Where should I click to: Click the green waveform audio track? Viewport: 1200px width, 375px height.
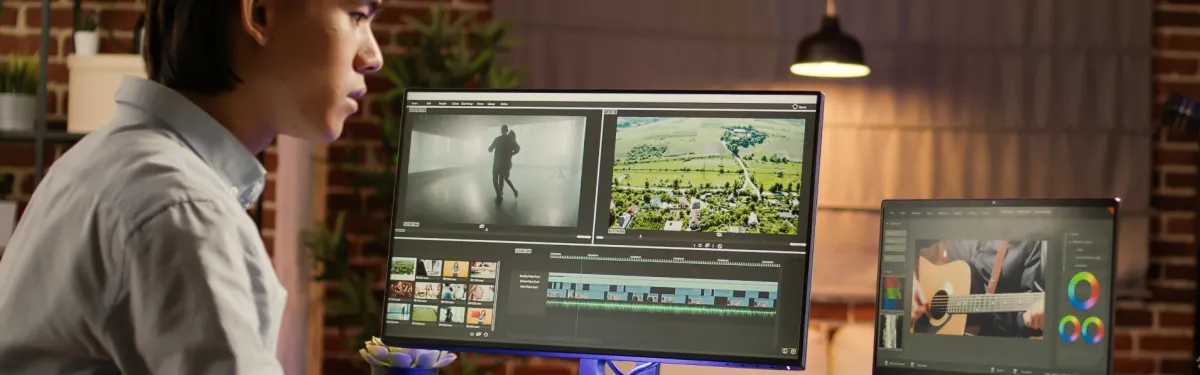tap(661, 309)
